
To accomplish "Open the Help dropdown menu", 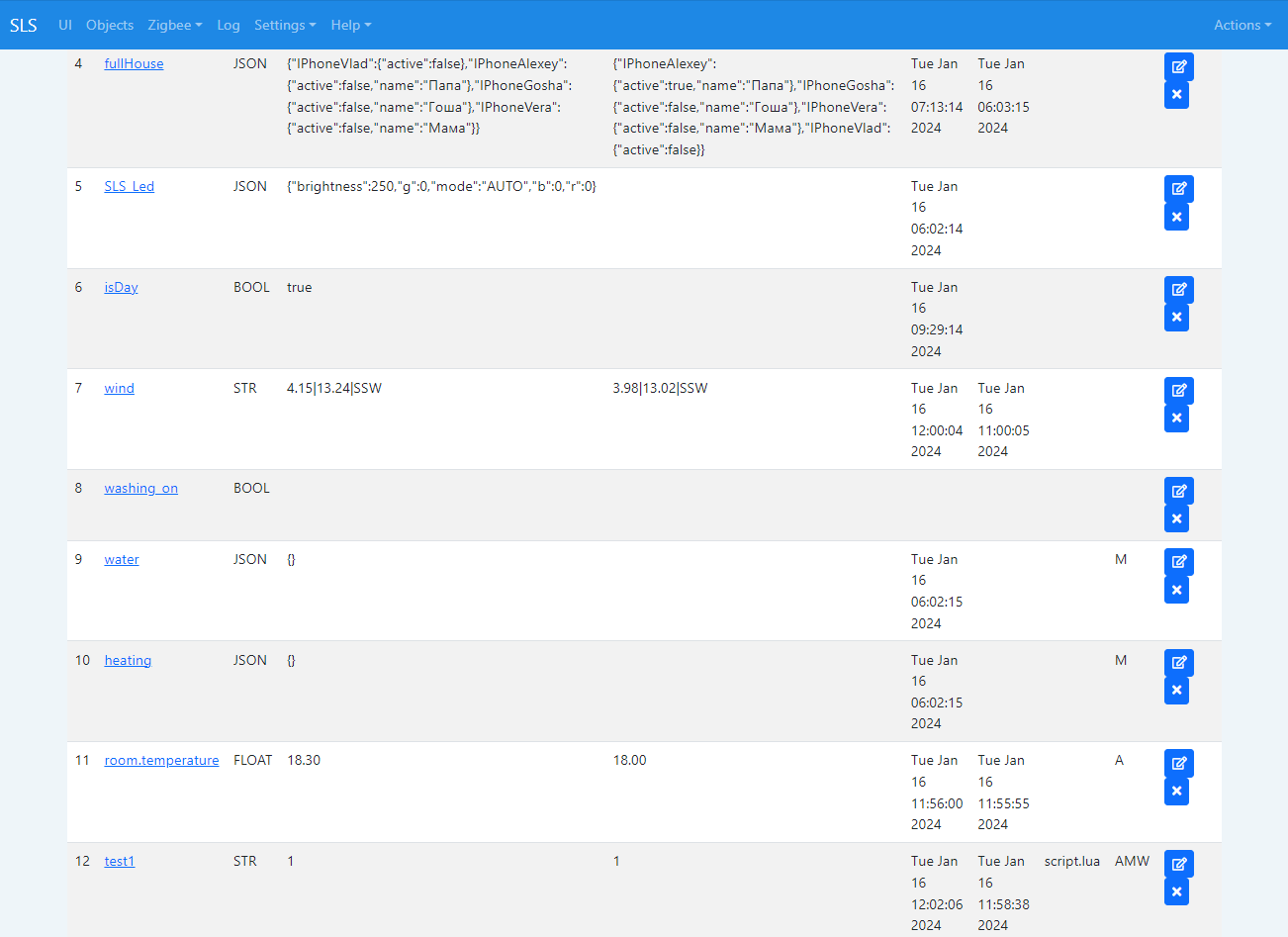I will point(351,25).
